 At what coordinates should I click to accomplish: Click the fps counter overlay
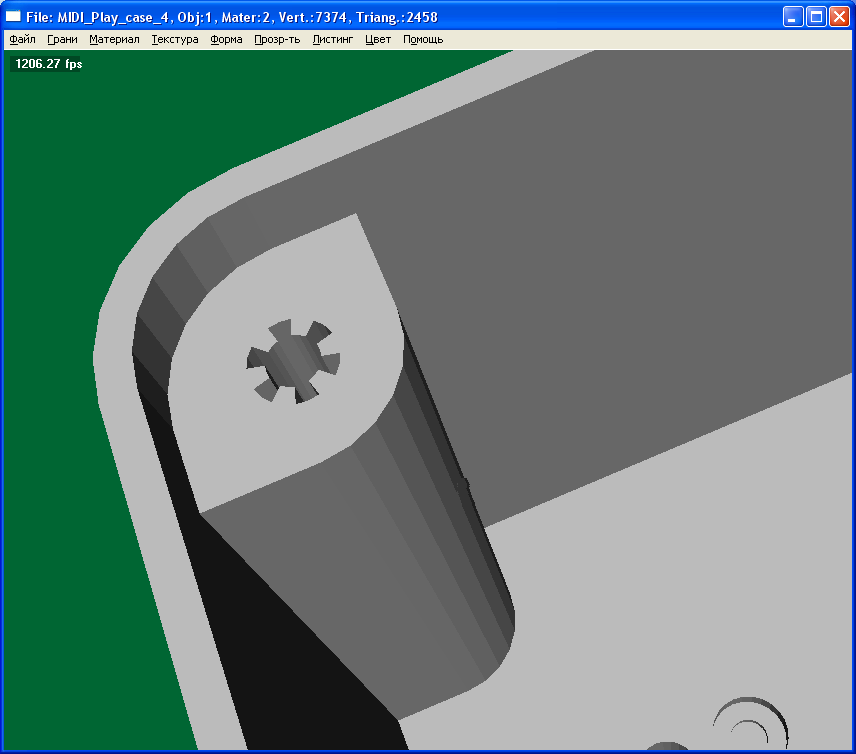coord(48,64)
